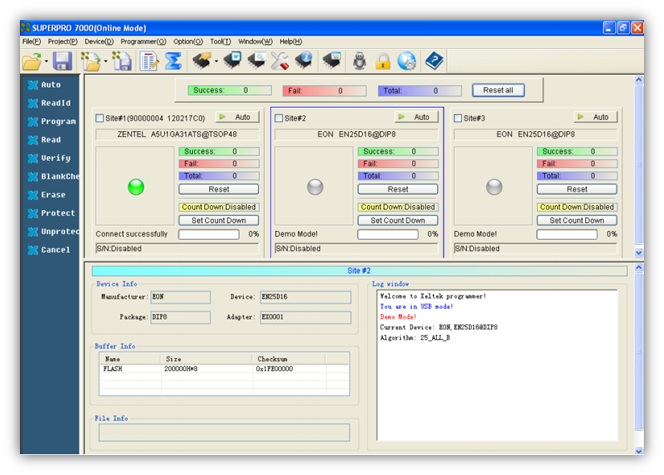The image size is (664, 475).
Task: Click the Adapter field in Device Info
Action: pyautogui.click(x=305, y=317)
